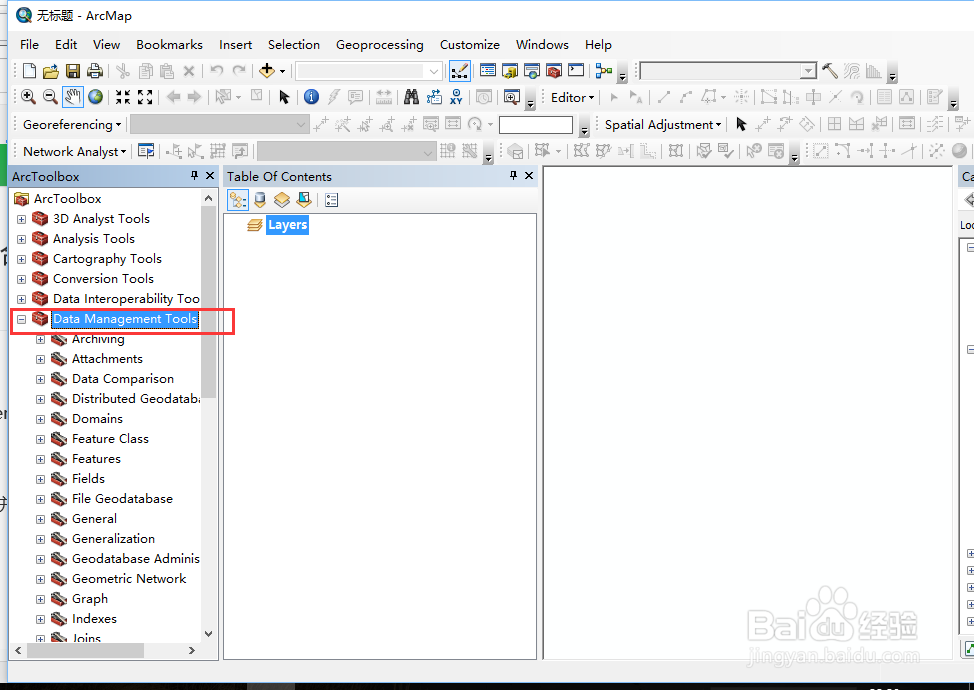Select the Zoom In tool
974x690 pixels.
(x=28, y=97)
